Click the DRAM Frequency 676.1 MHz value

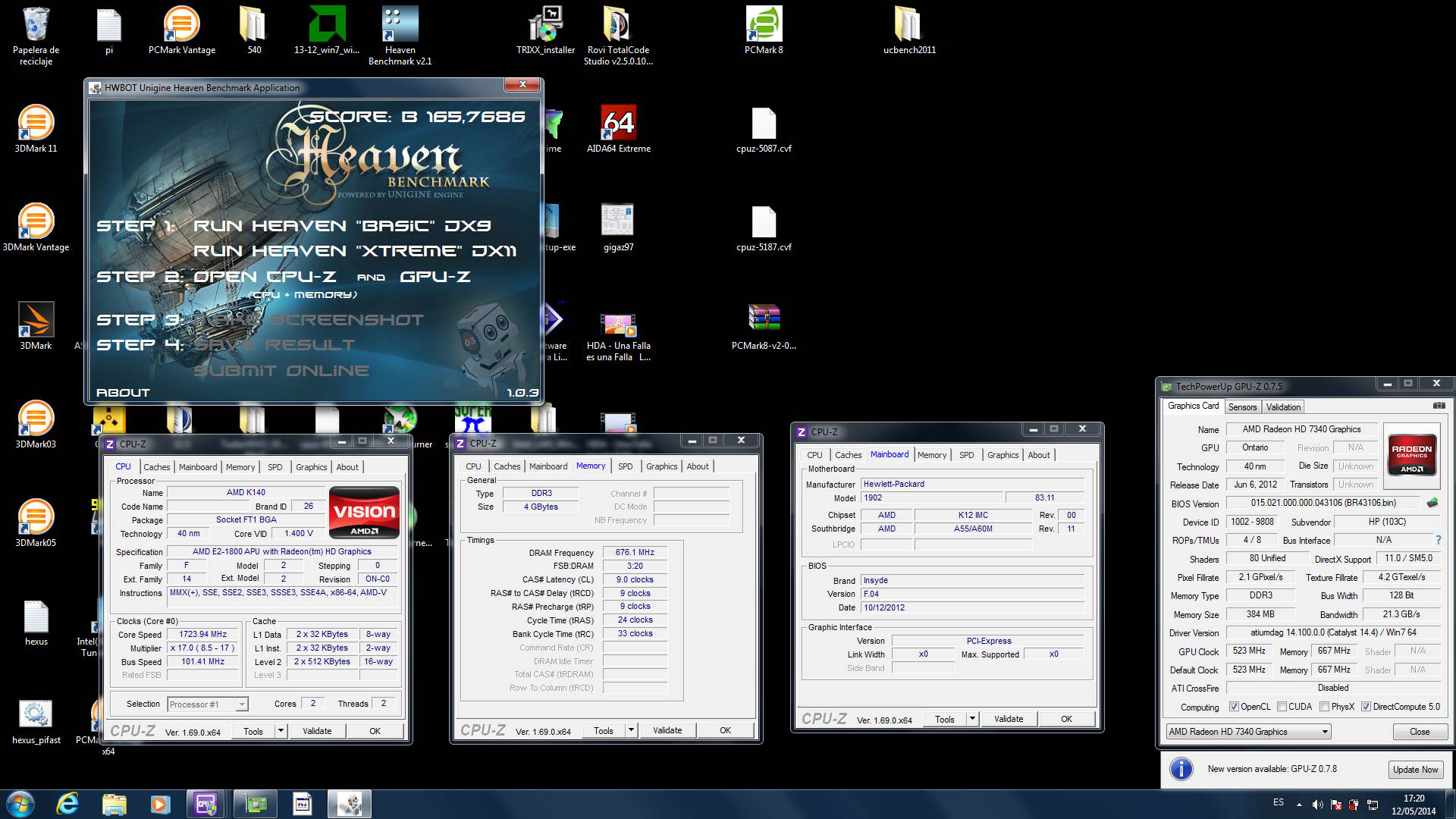pyautogui.click(x=635, y=552)
